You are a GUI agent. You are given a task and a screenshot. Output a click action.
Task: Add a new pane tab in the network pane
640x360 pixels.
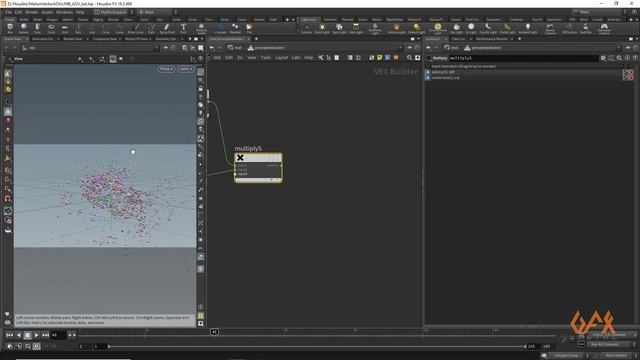click(256, 39)
